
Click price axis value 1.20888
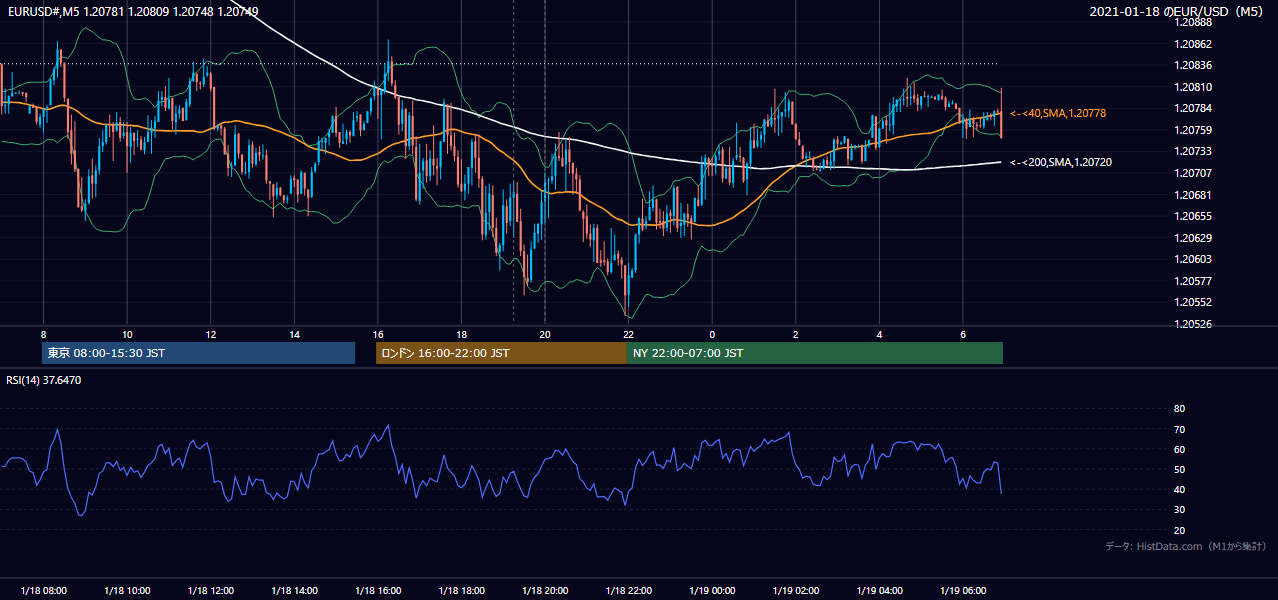[1193, 22]
